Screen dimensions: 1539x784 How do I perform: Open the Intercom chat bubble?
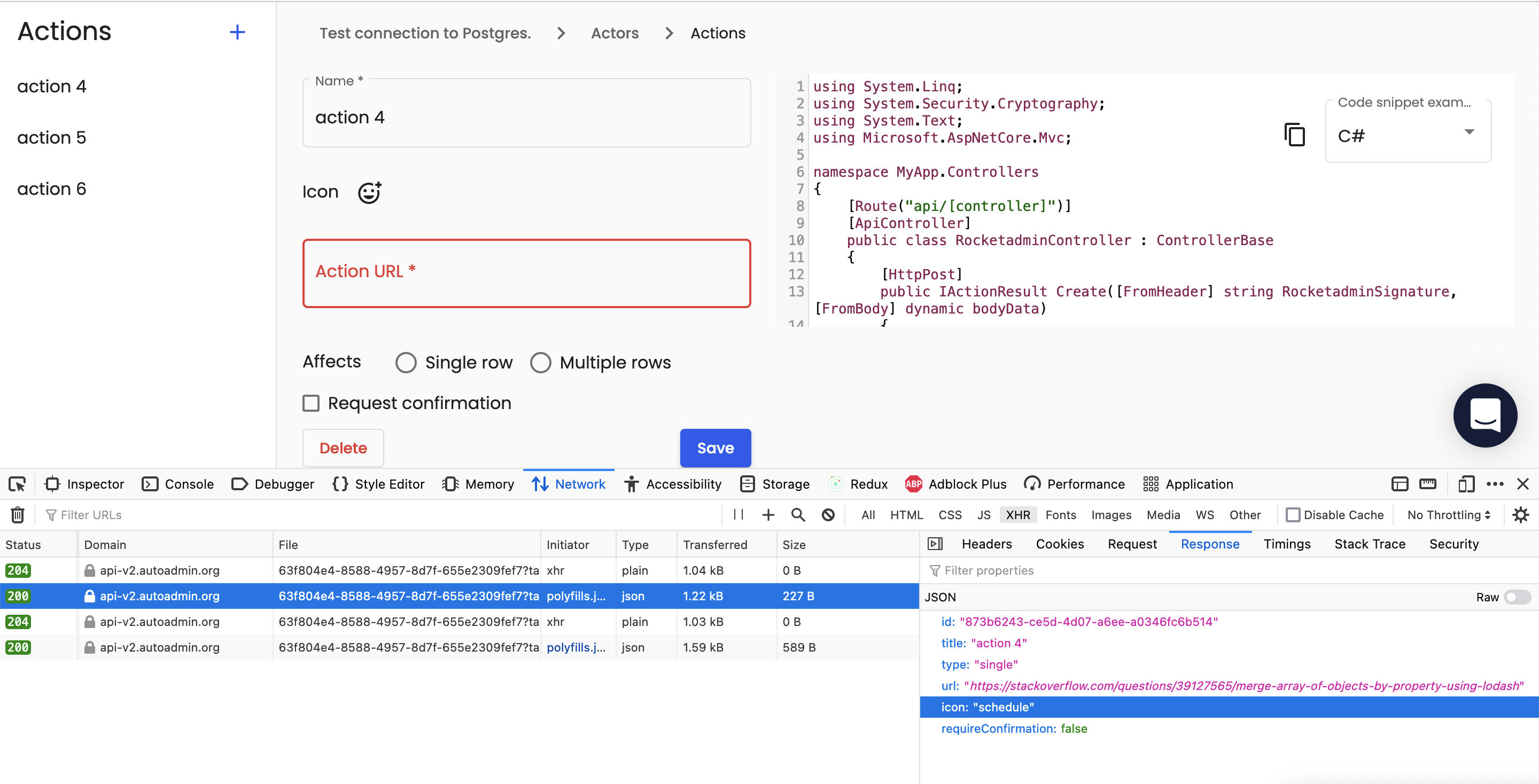[x=1484, y=415]
